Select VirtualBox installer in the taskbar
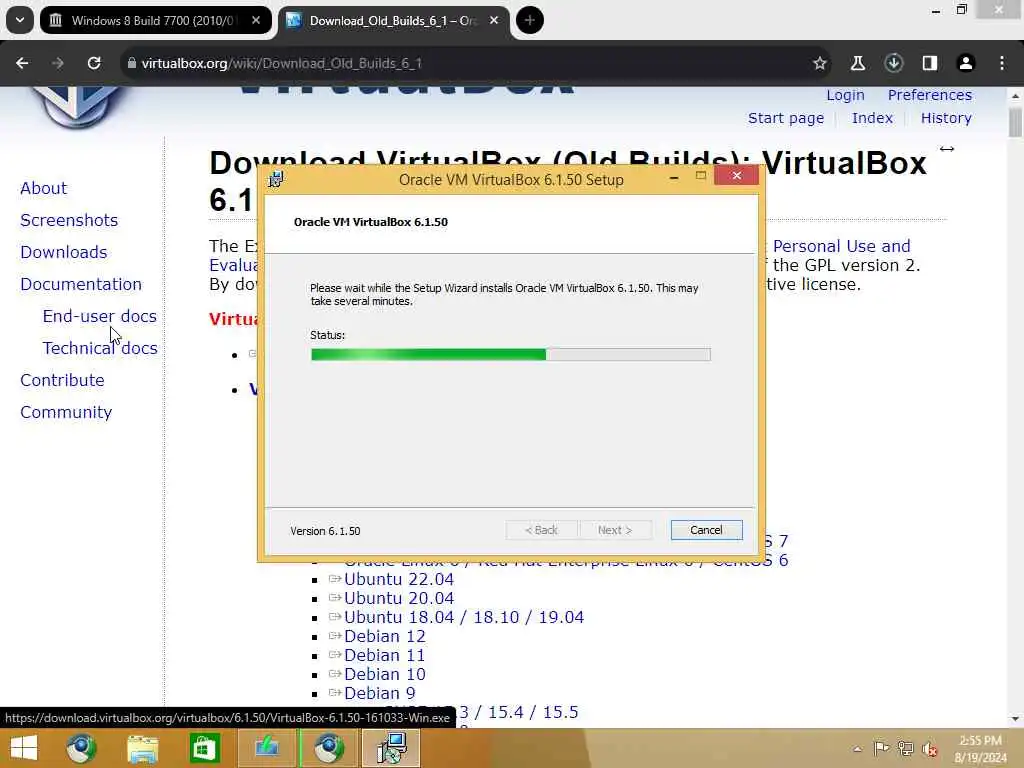 tap(391, 748)
